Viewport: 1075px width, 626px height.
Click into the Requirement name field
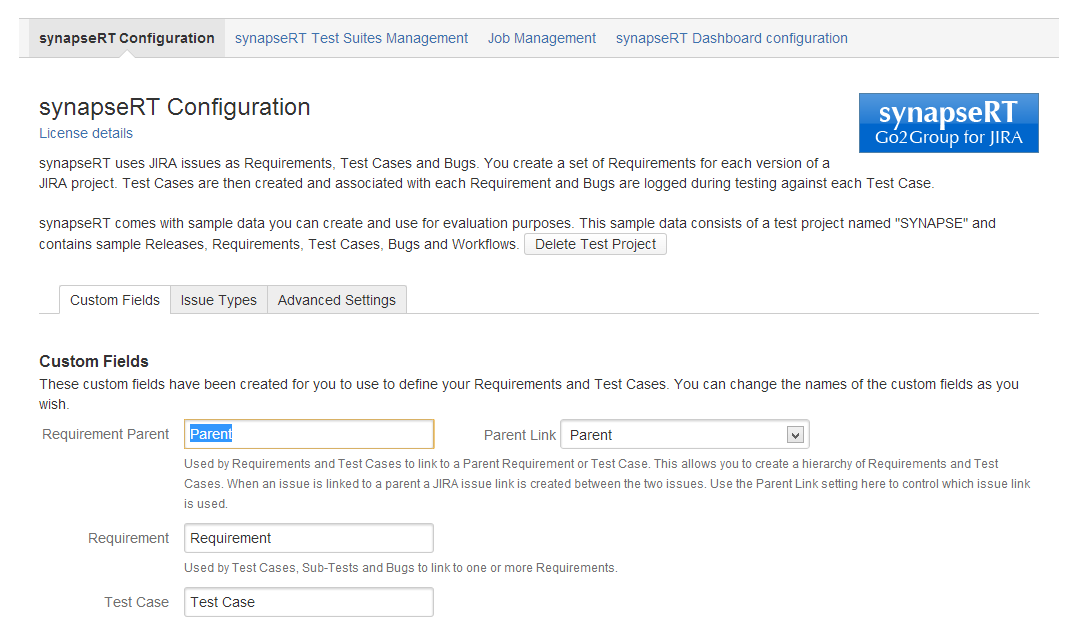click(x=309, y=538)
